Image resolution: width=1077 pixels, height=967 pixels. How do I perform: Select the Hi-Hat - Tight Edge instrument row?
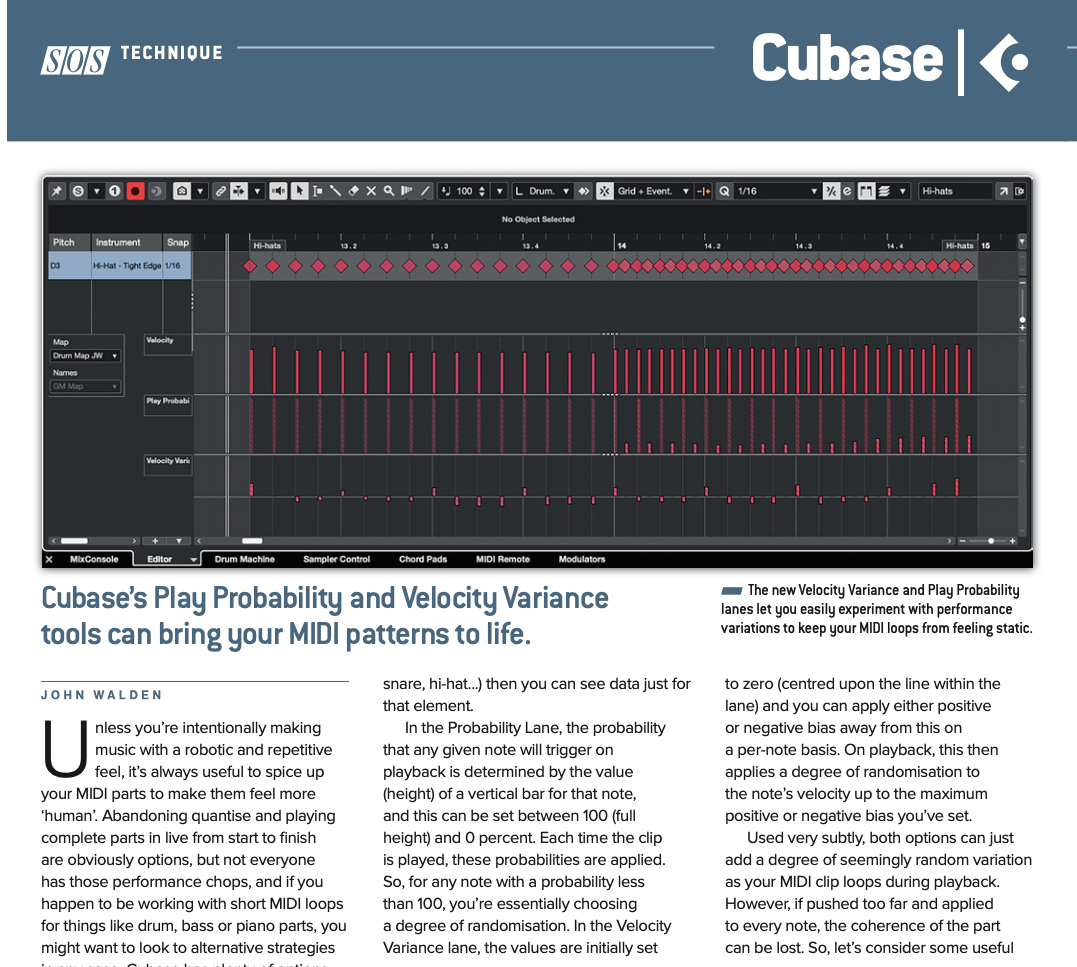point(120,266)
